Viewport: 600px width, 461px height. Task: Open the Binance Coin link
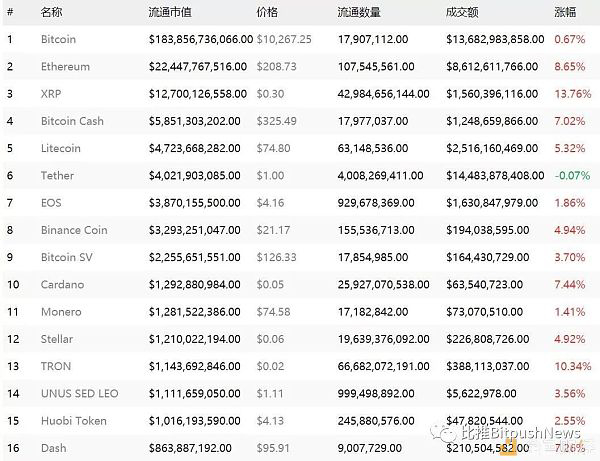pyautogui.click(x=74, y=230)
